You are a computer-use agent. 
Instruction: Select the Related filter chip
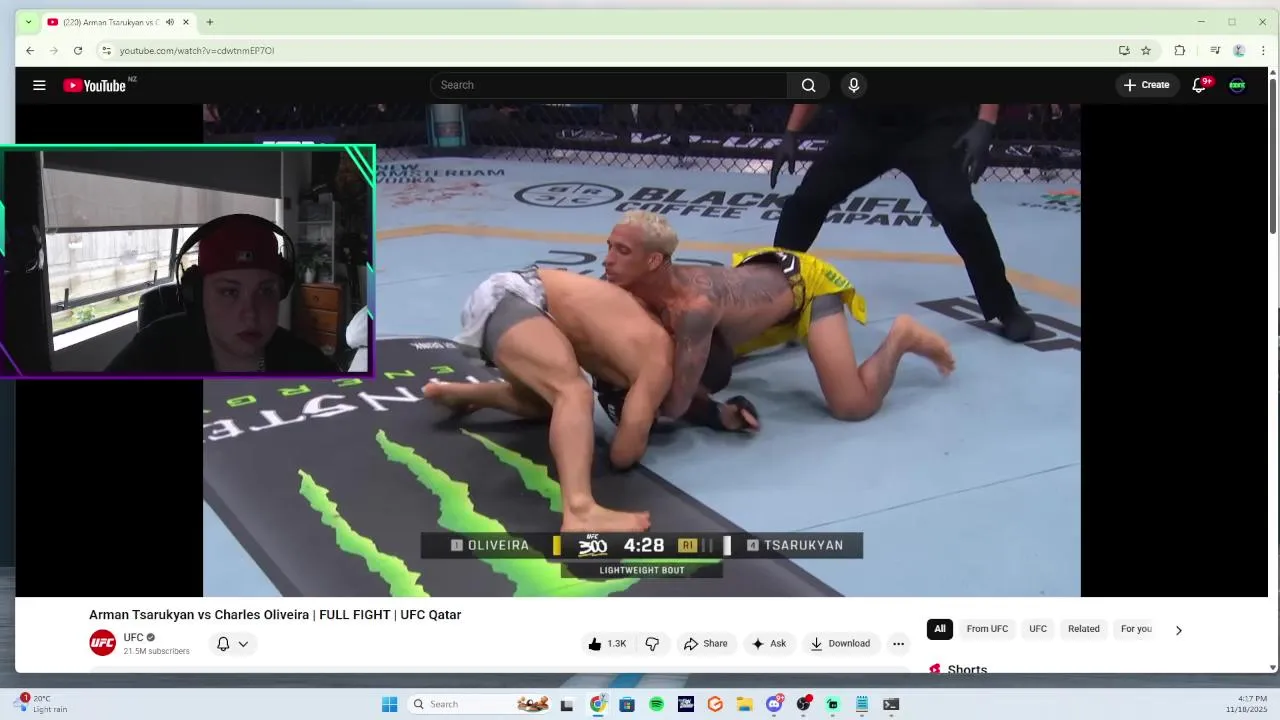coord(1083,629)
